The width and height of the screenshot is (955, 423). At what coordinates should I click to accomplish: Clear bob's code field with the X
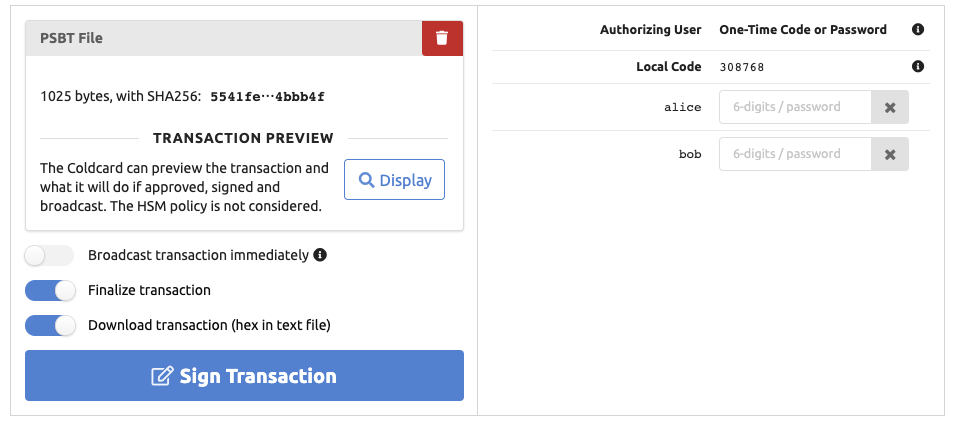[x=890, y=154]
